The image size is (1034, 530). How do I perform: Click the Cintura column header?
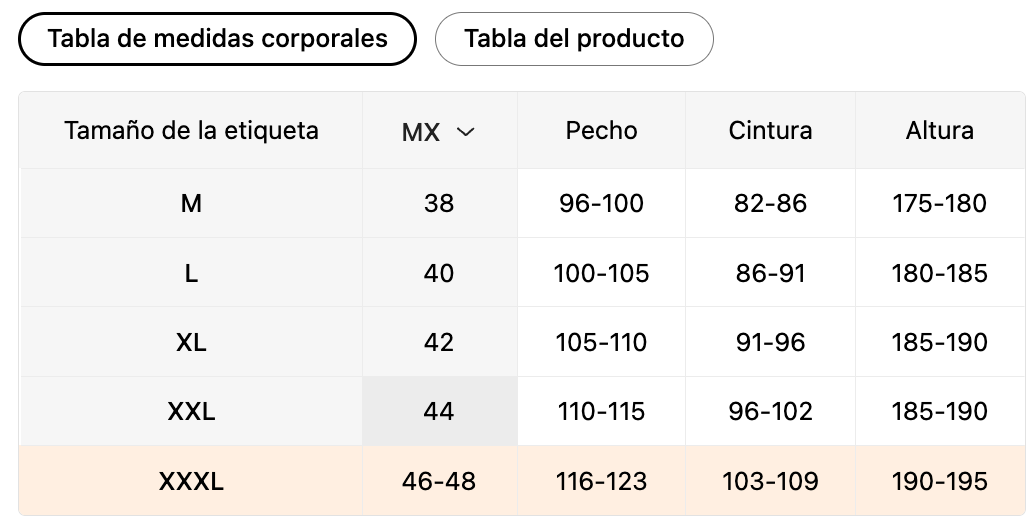[x=770, y=130]
